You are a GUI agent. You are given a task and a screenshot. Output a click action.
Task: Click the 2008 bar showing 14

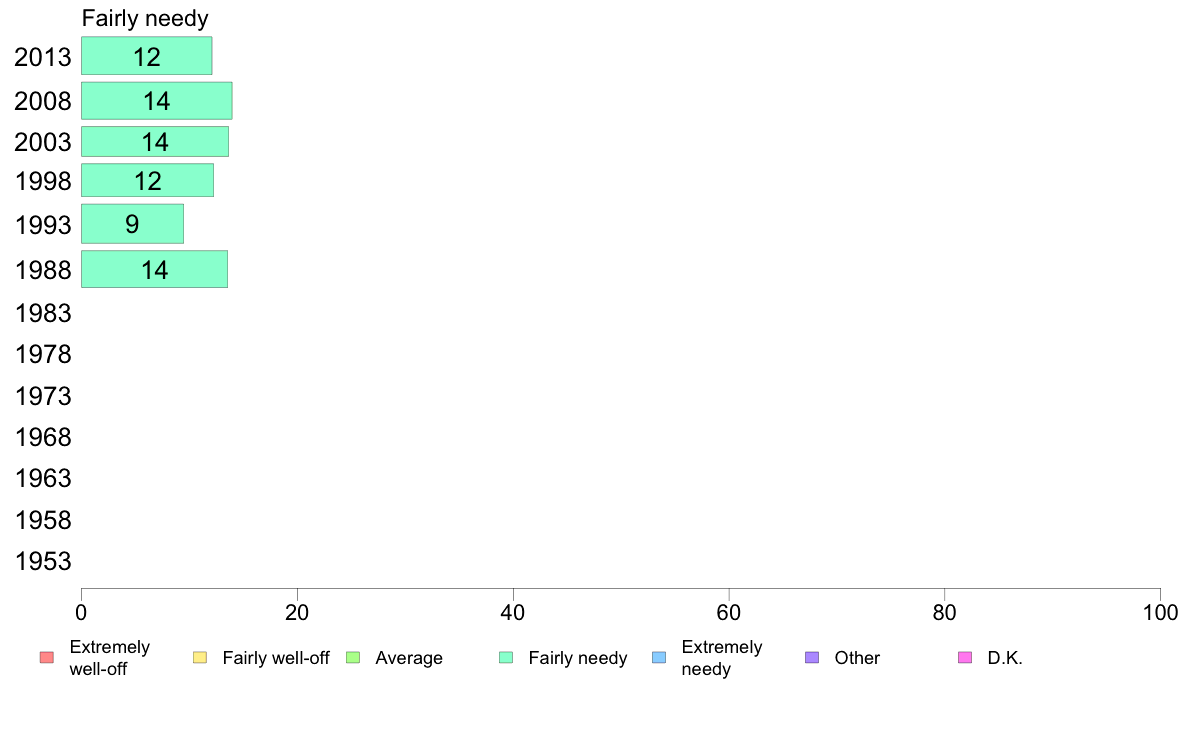[x=157, y=101]
